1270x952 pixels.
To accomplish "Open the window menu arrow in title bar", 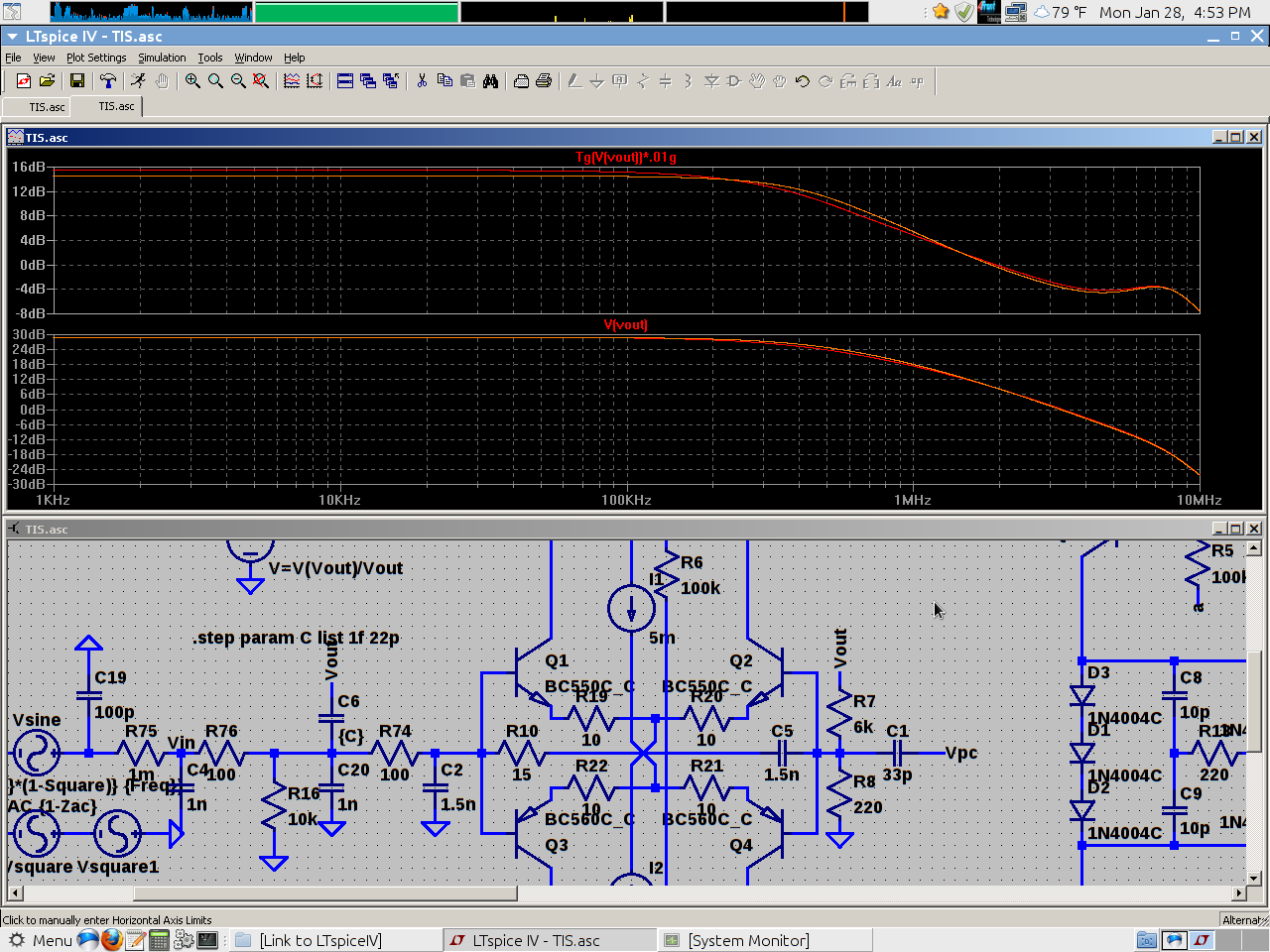I will click(x=12, y=37).
